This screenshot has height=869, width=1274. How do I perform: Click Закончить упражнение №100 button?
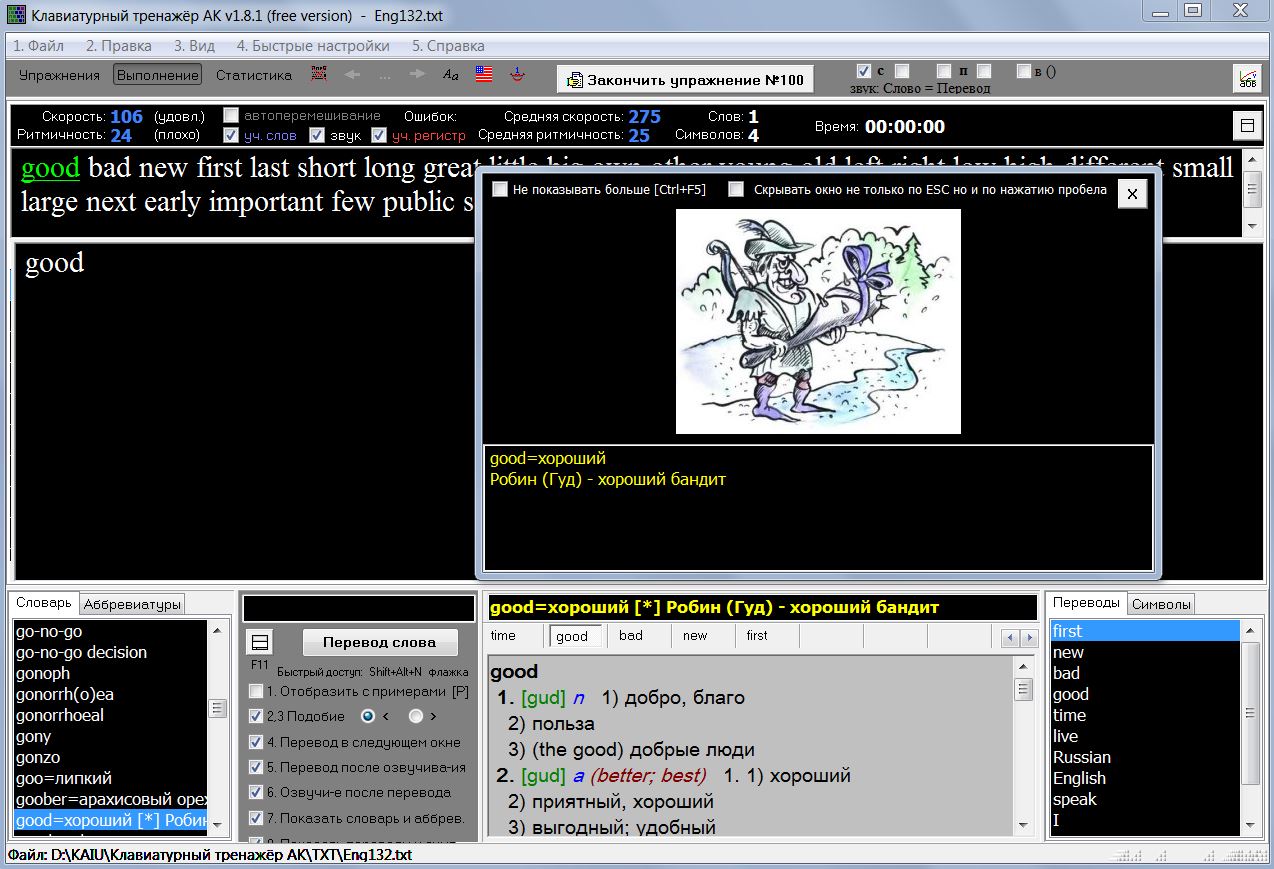[x=685, y=80]
